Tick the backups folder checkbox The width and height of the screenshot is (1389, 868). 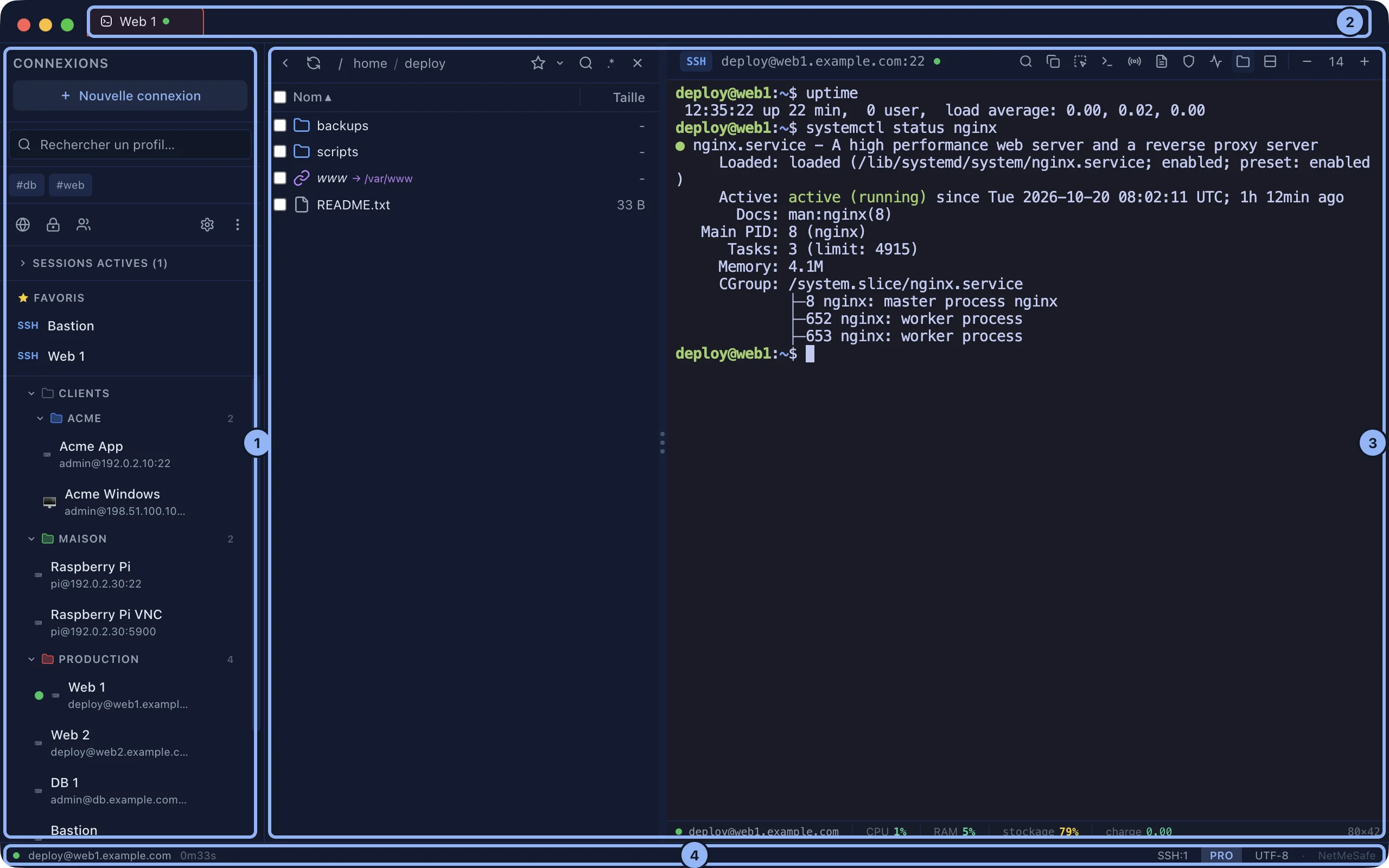tap(280, 125)
